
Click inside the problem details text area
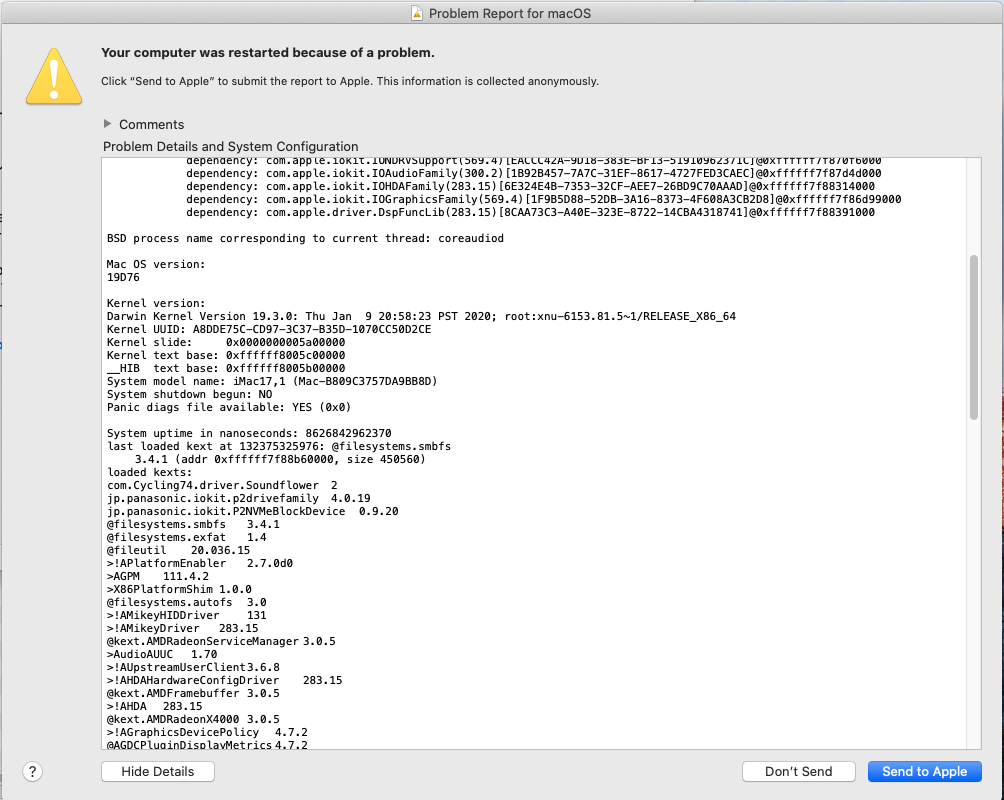[x=500, y=450]
